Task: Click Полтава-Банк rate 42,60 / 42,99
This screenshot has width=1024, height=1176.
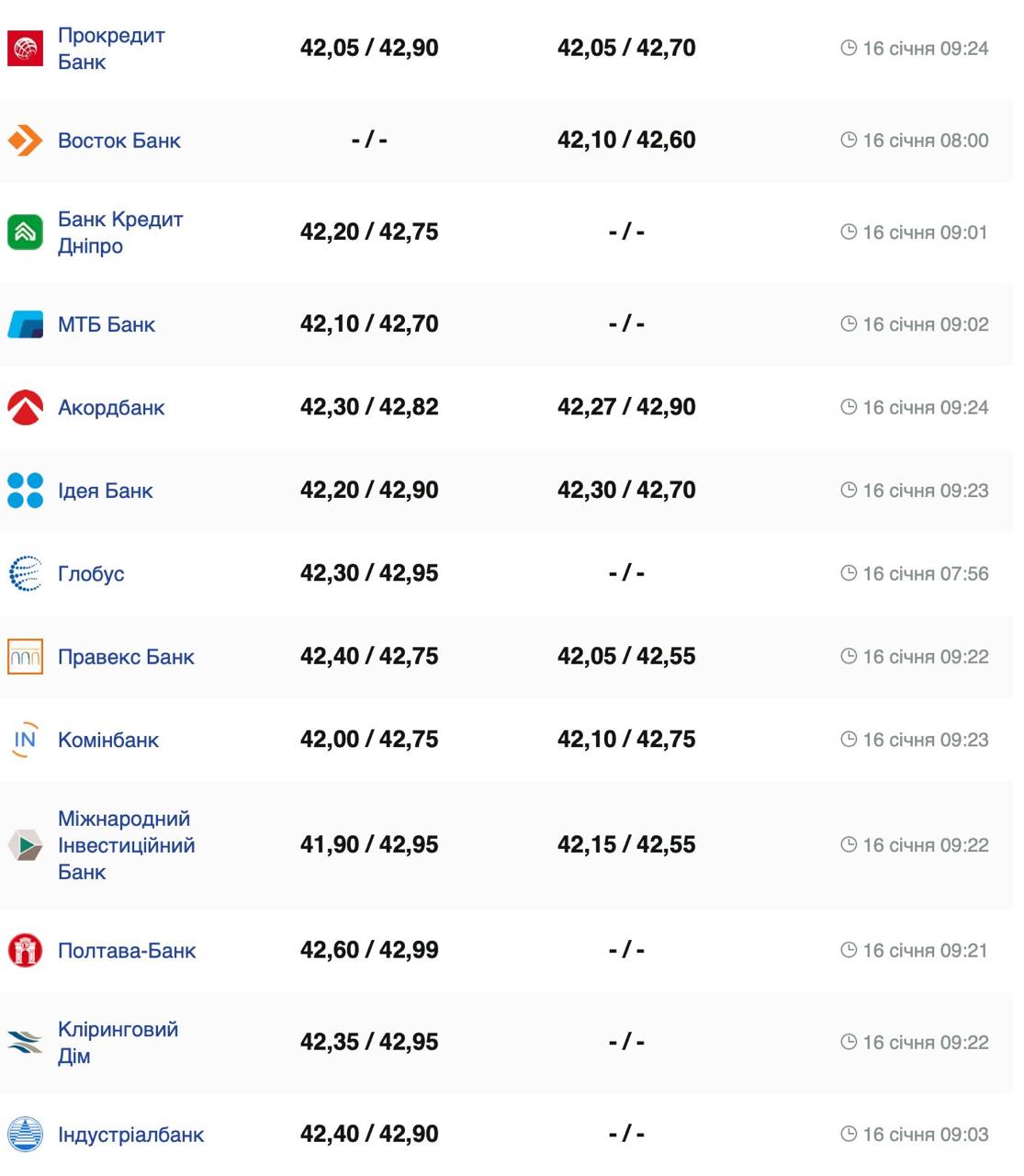Action: [369, 950]
